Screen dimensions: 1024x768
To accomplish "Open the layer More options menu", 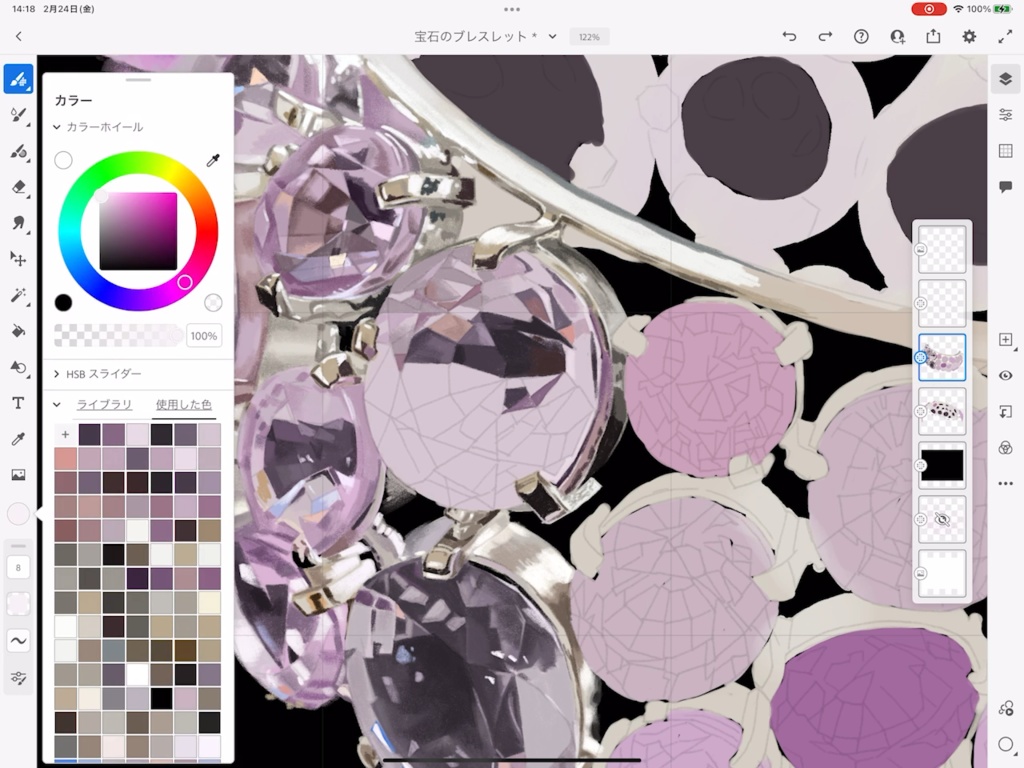I will (1006, 484).
